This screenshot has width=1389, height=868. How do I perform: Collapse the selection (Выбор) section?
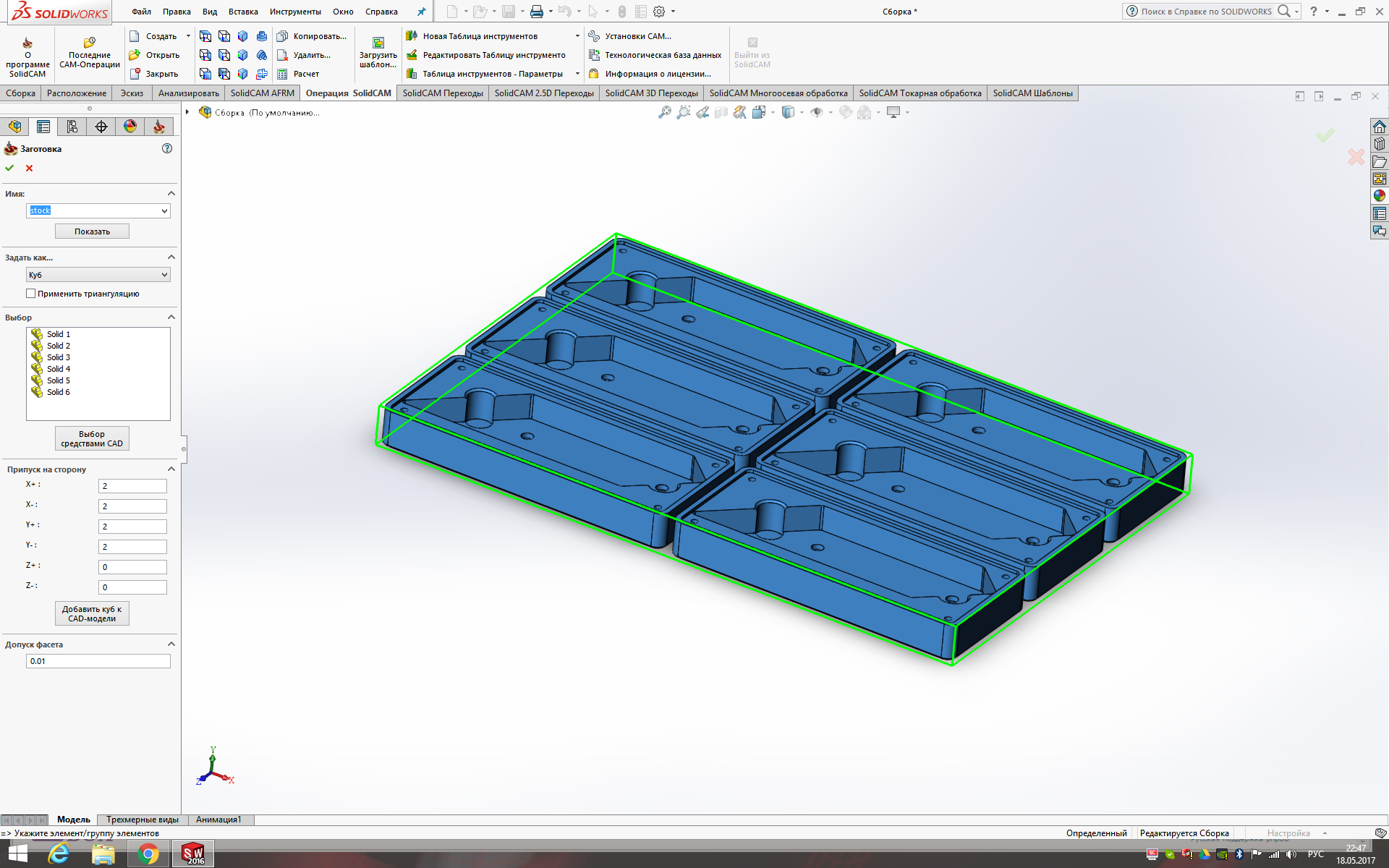click(171, 317)
